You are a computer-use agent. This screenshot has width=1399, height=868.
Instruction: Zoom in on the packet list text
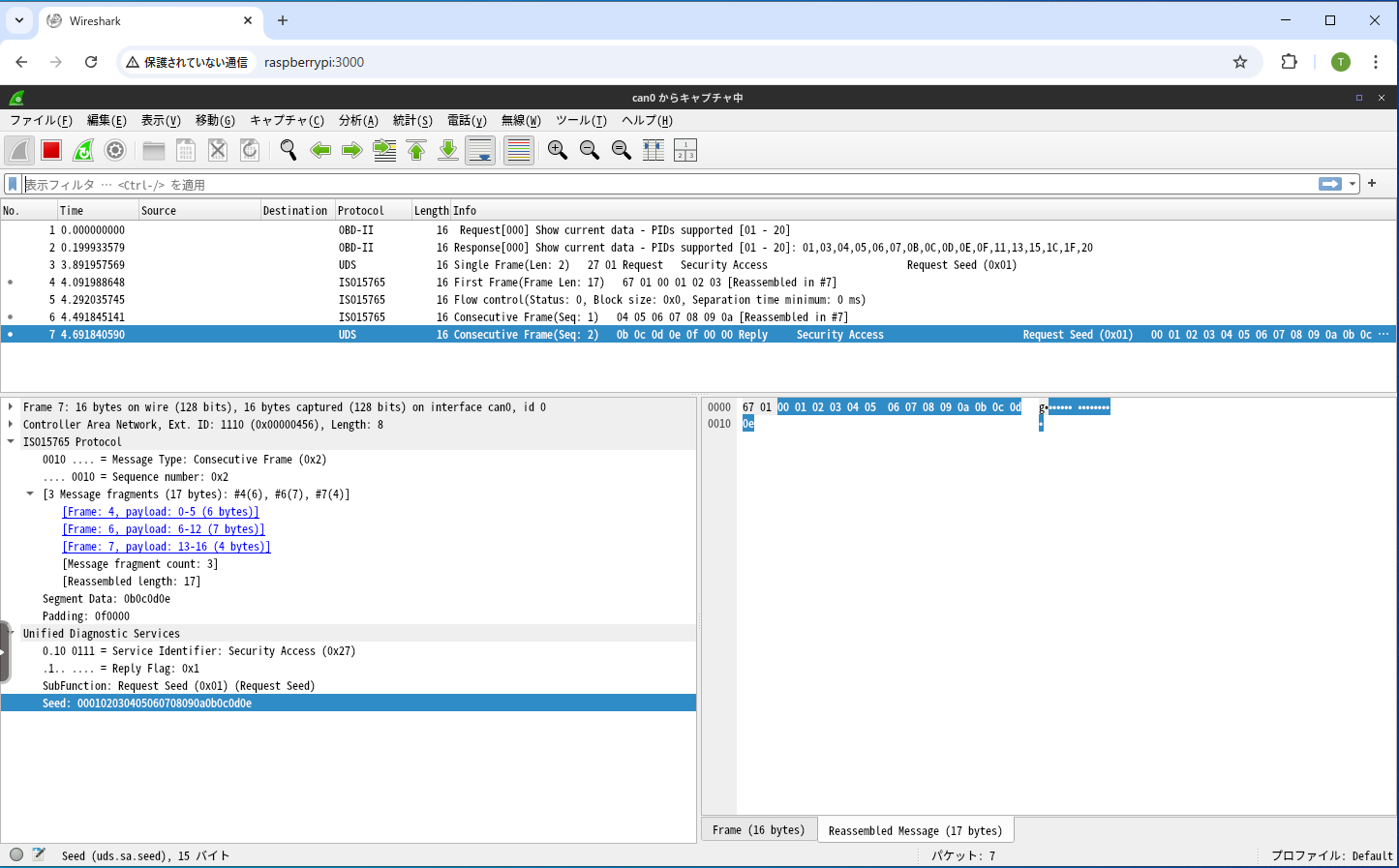557,150
